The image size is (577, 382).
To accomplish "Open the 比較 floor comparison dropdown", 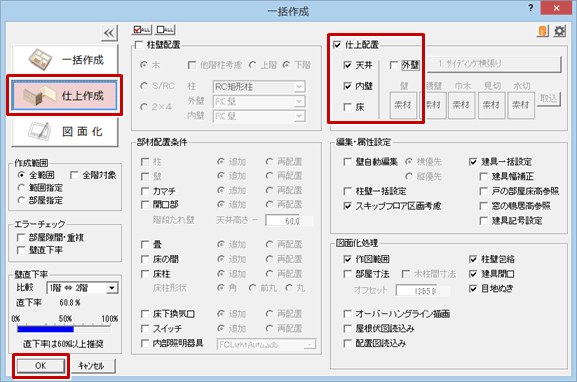I will 82,288.
